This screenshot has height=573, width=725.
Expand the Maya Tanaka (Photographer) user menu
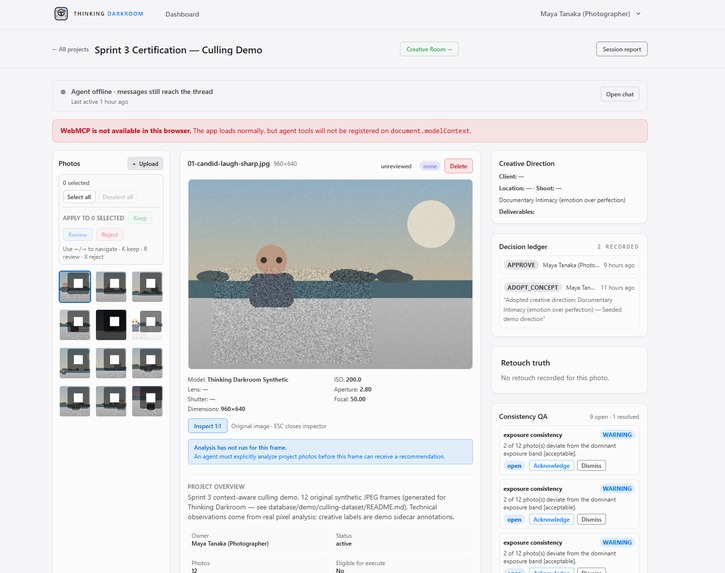[x=590, y=14]
